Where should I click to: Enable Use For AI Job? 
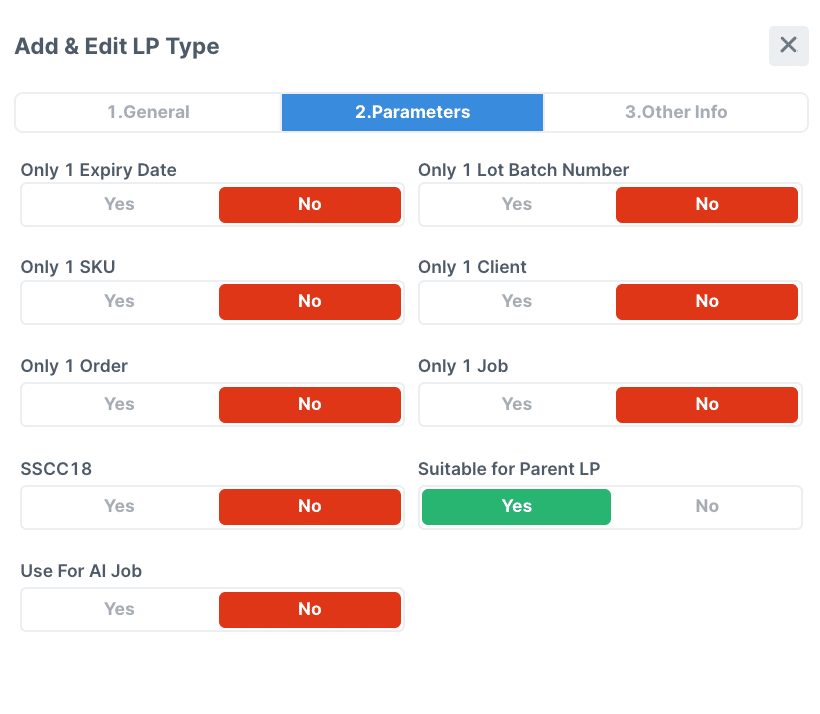click(x=119, y=609)
